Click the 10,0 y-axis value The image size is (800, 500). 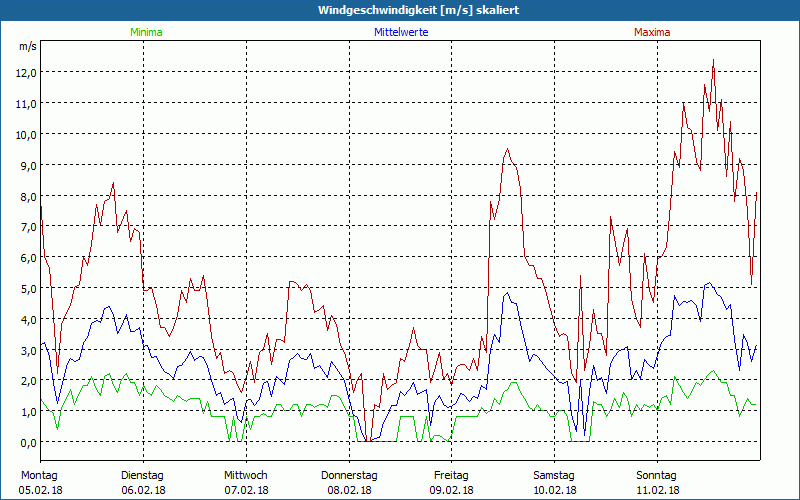[25, 134]
